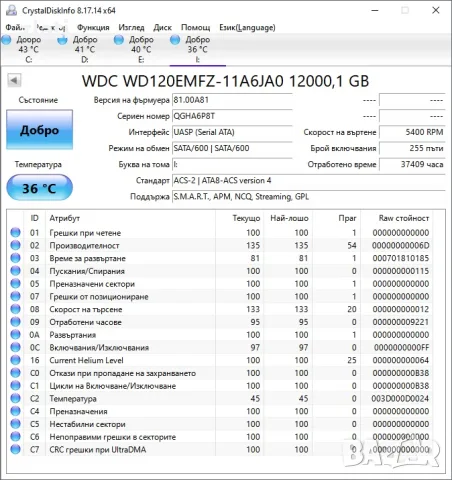
Task: Select raw value 000000000064 for Helium Level
Action: (x=401, y=360)
